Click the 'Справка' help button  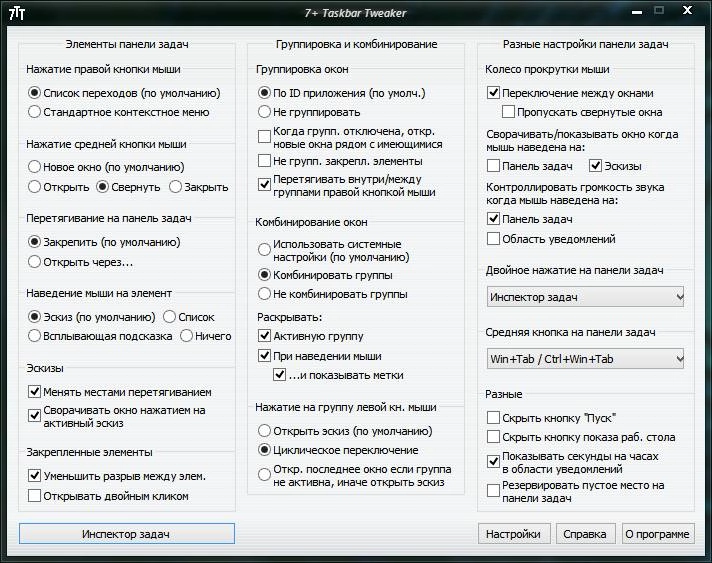(x=585, y=533)
